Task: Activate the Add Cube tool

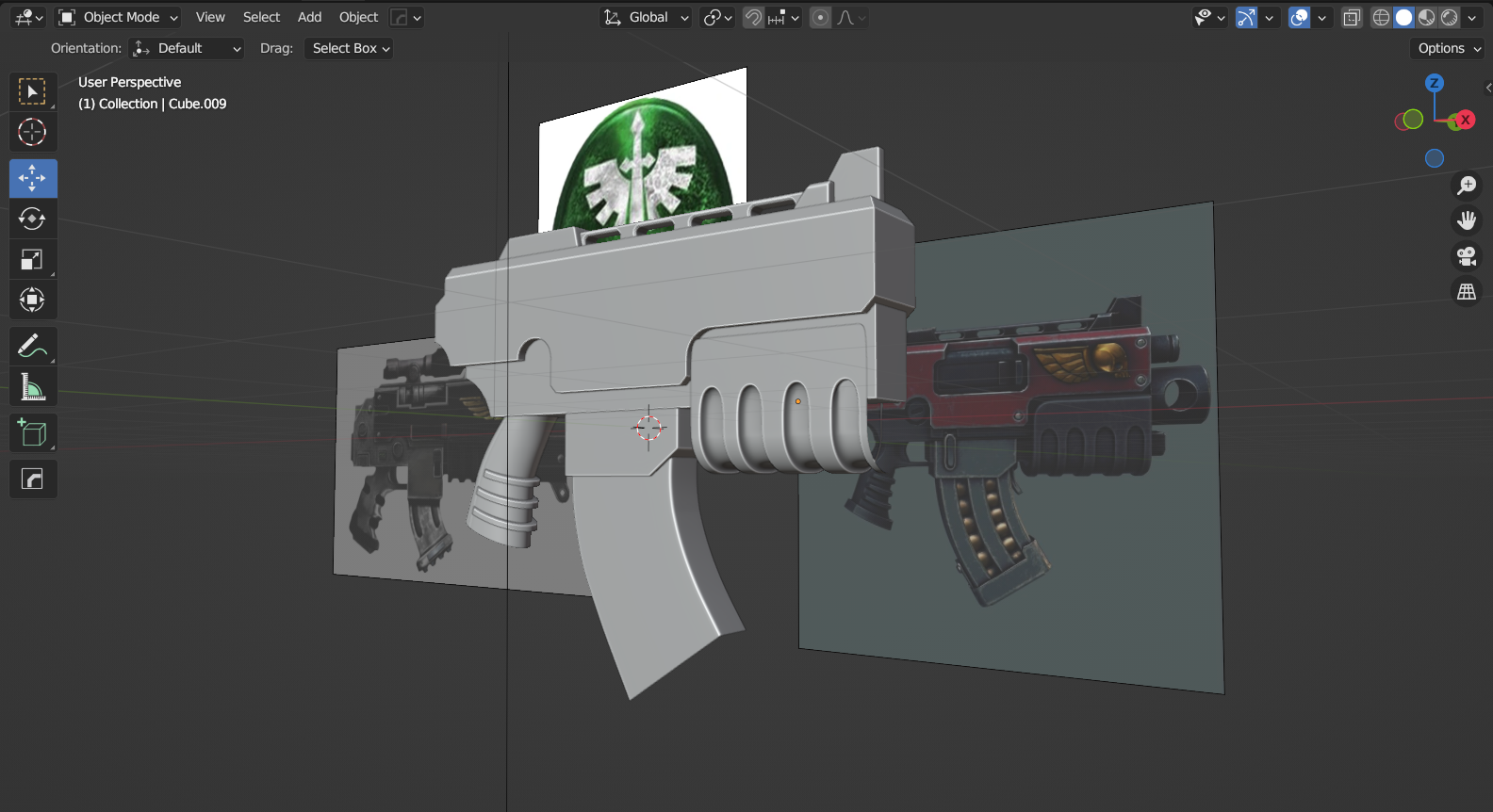Action: [32, 432]
